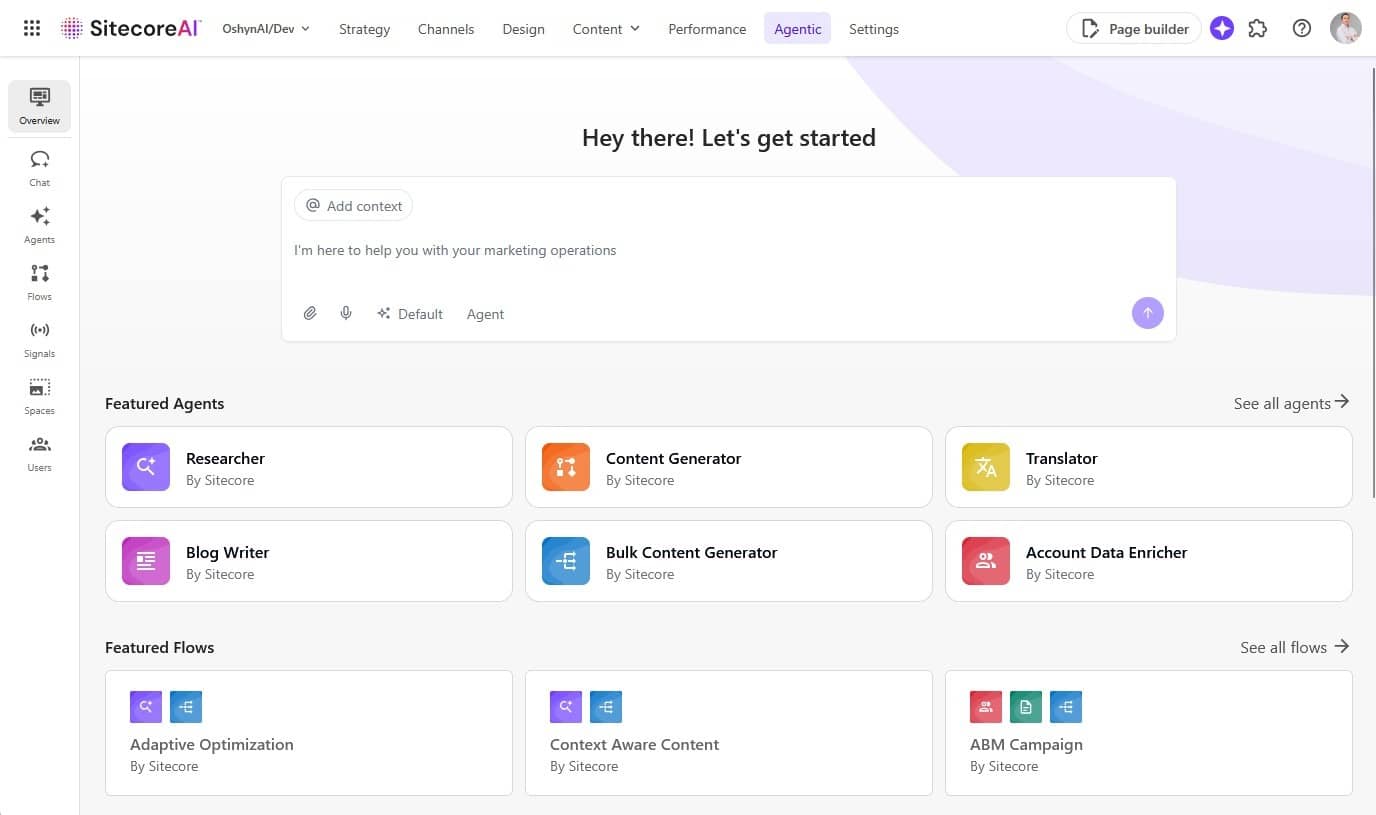The width and height of the screenshot is (1376, 815).
Task: Open the Default model selector
Action: pyautogui.click(x=410, y=313)
